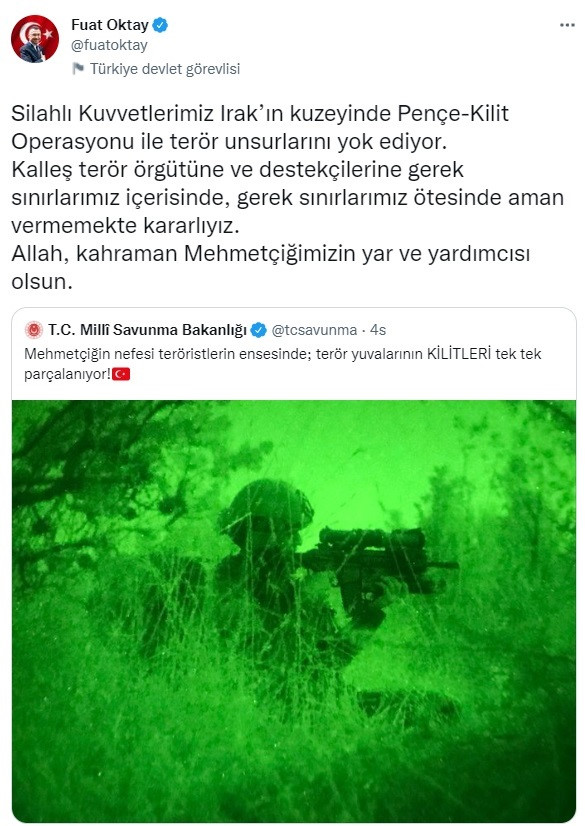Click the Millî Savunma Bakanlığı logo avatar
The height and width of the screenshot is (826, 585).
tap(34, 330)
